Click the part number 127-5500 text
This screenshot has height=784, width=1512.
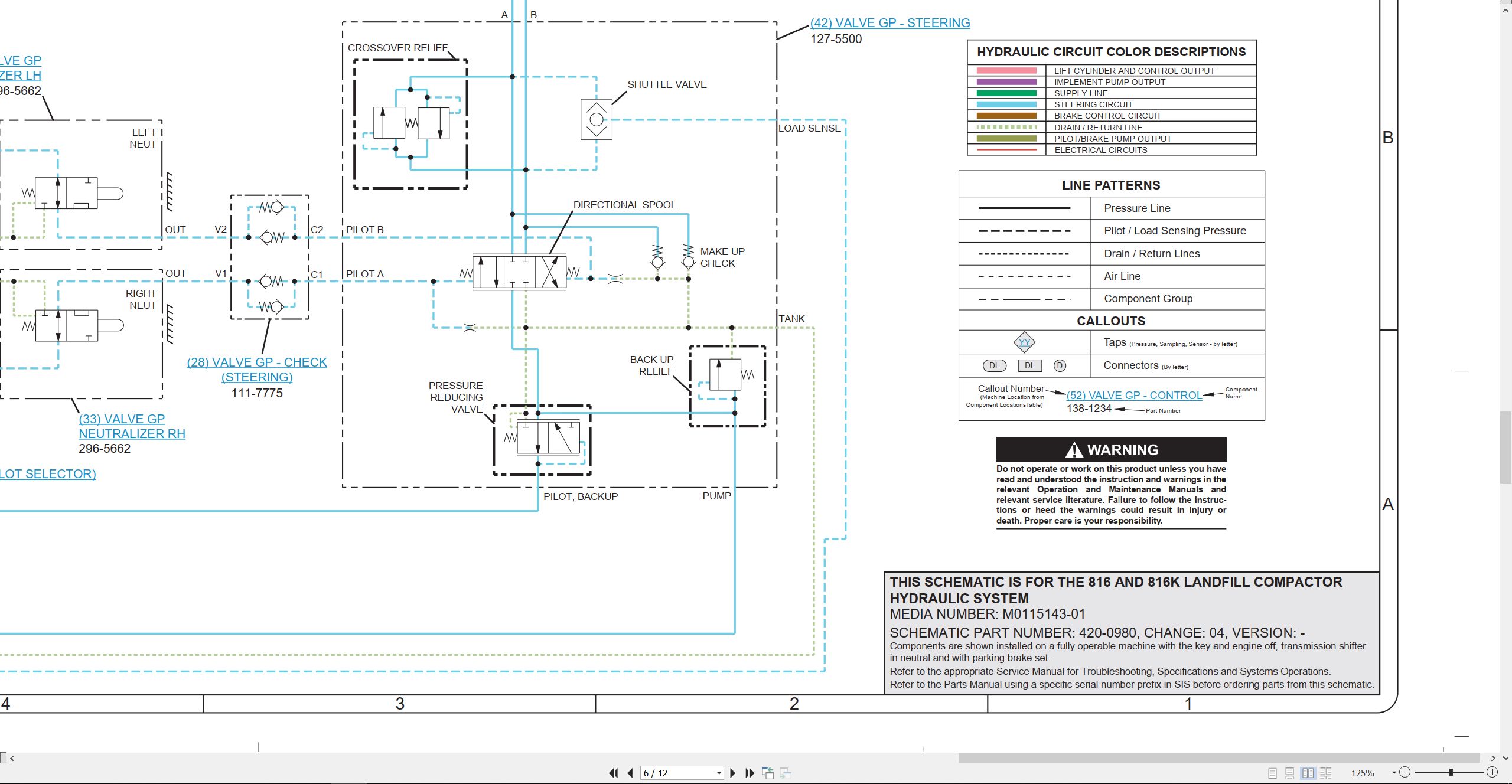[836, 39]
